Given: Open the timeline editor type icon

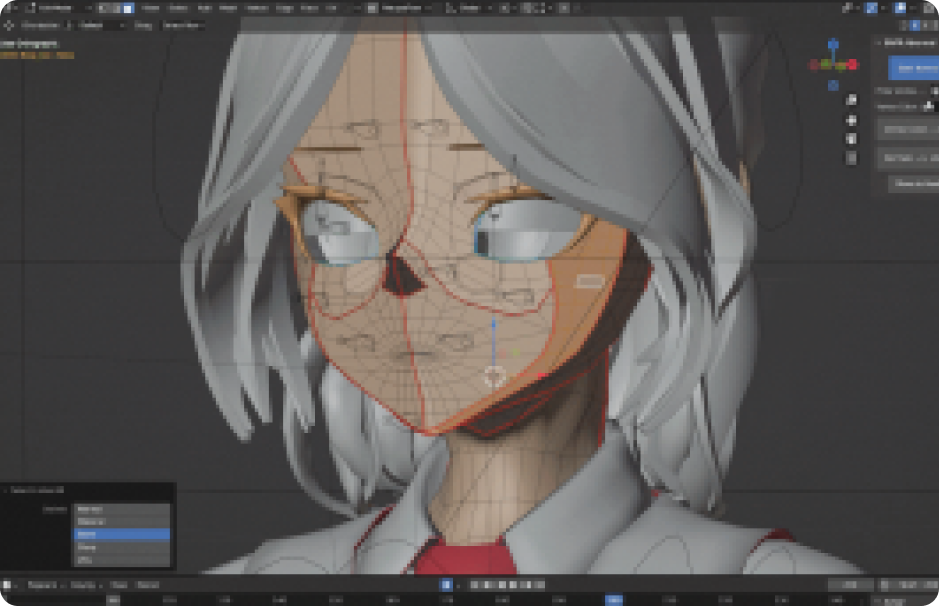Looking at the screenshot, I should [x=8, y=584].
